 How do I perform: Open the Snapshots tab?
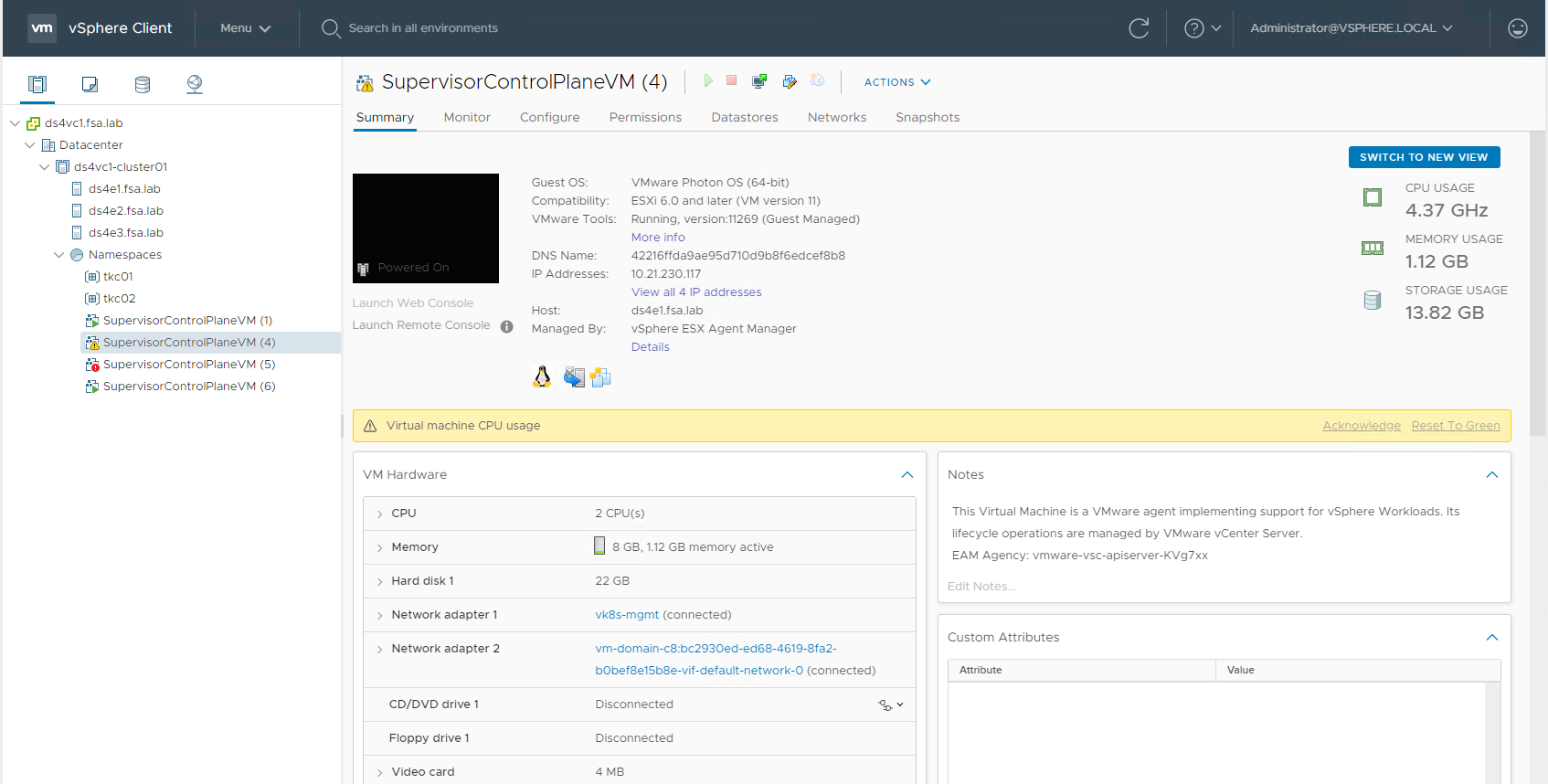point(928,117)
